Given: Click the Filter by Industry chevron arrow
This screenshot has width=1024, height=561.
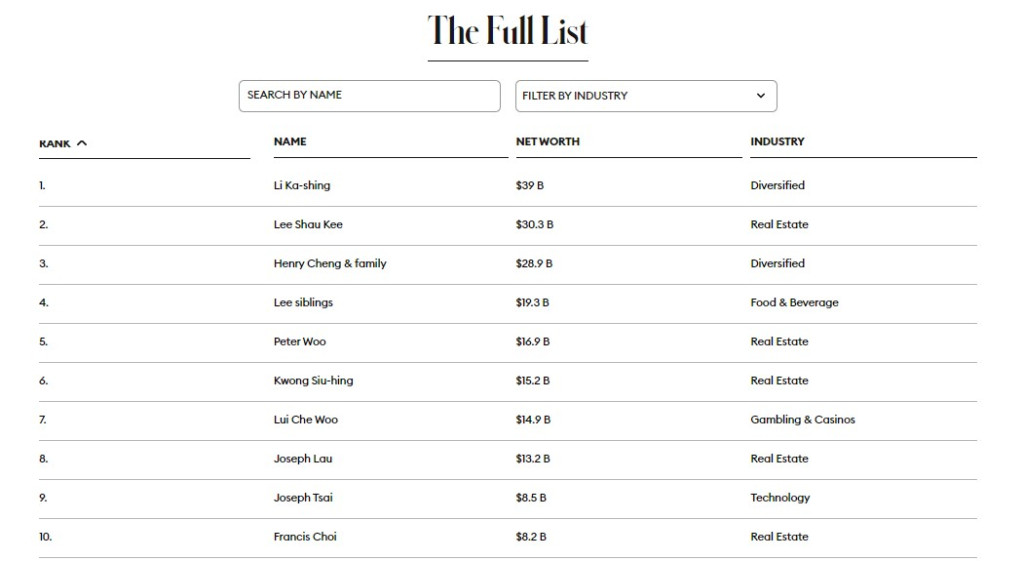Looking at the screenshot, I should coord(760,96).
